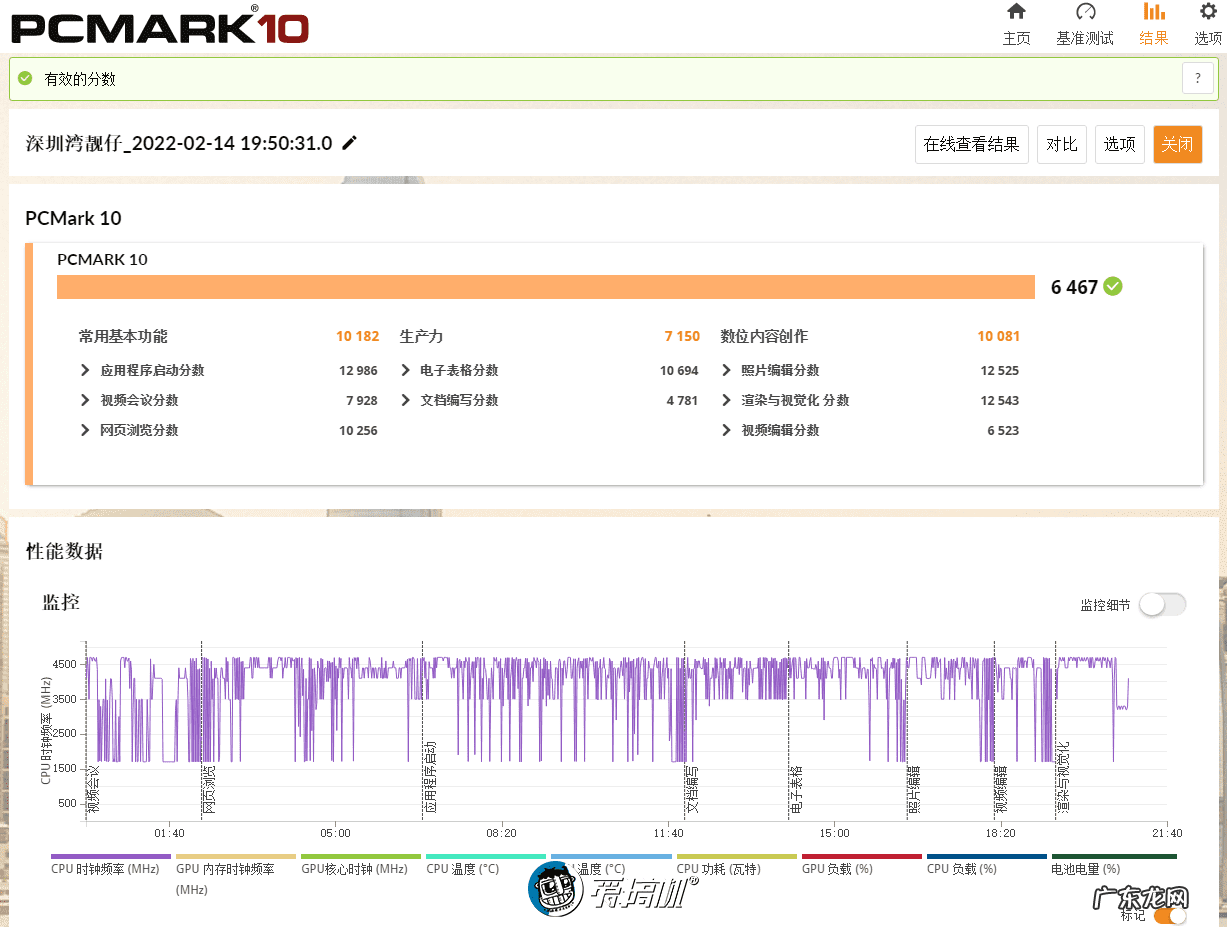The image size is (1227, 927).
Task: Click the 性能数据 section title
Action: click(64, 551)
